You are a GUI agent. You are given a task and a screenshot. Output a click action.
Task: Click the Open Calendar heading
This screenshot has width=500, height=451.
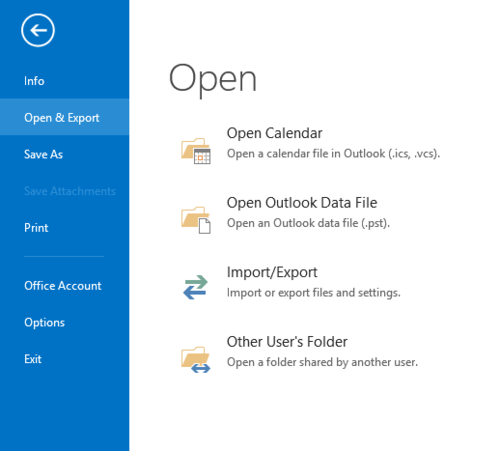[274, 133]
